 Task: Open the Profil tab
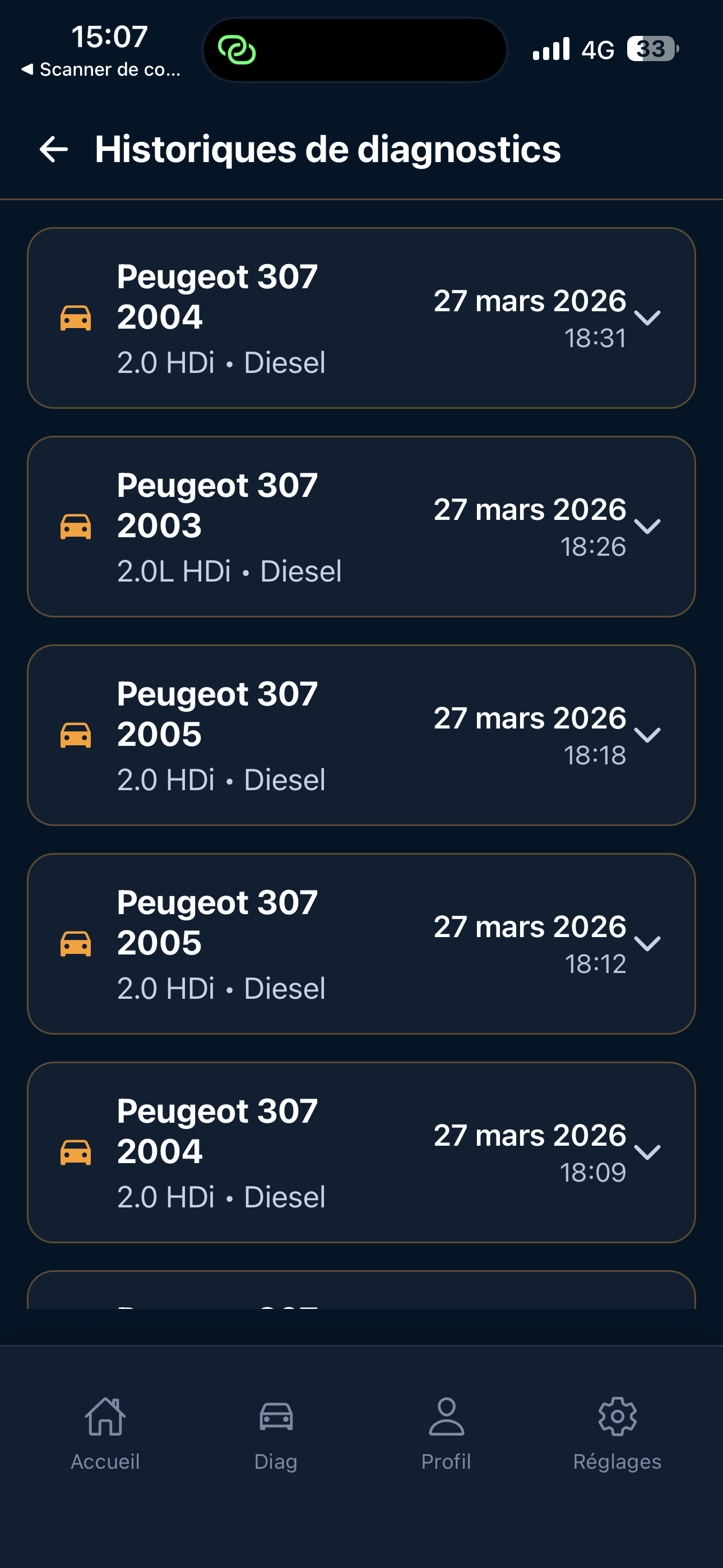(446, 1433)
